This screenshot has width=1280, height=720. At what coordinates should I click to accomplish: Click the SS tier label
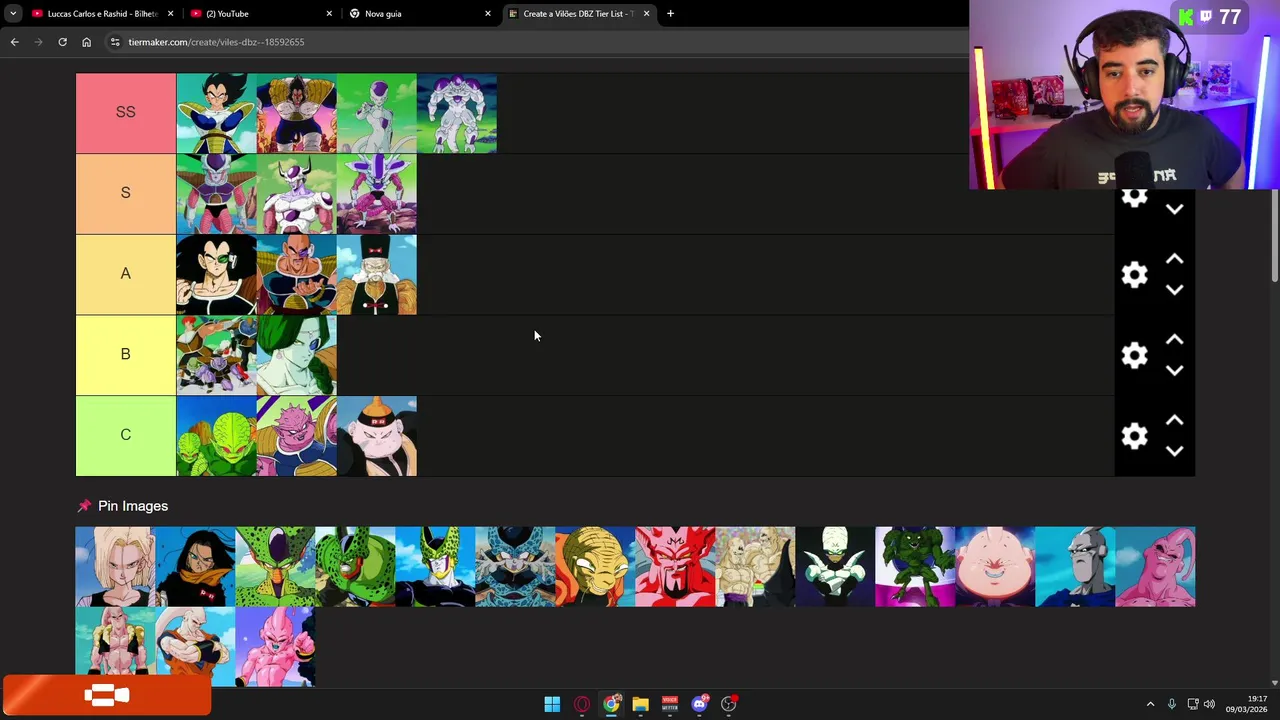tap(126, 113)
